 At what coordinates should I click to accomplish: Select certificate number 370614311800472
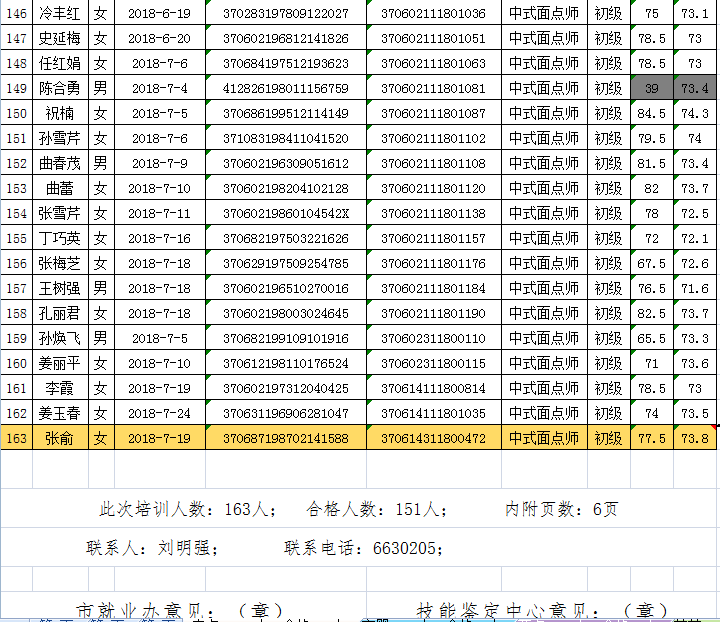coord(433,438)
